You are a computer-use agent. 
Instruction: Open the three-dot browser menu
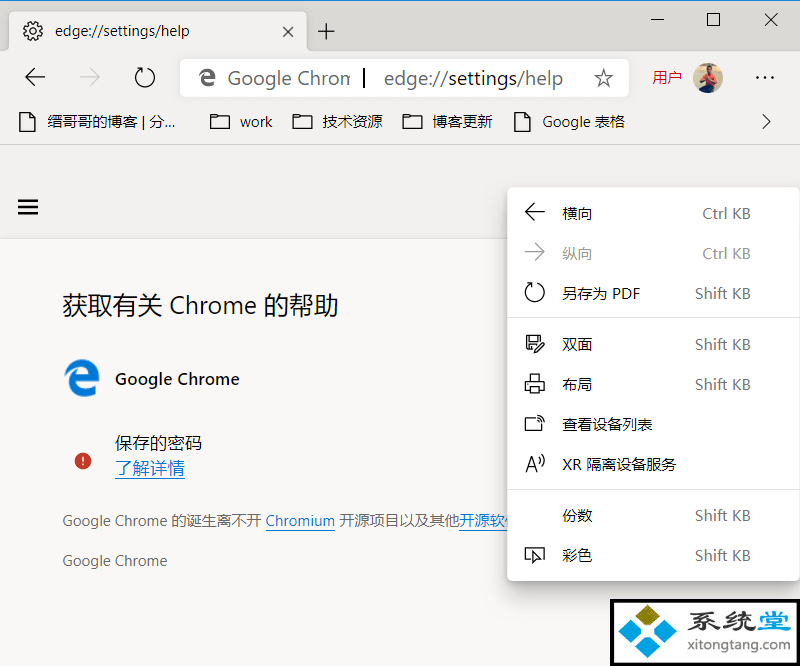pyautogui.click(x=764, y=78)
